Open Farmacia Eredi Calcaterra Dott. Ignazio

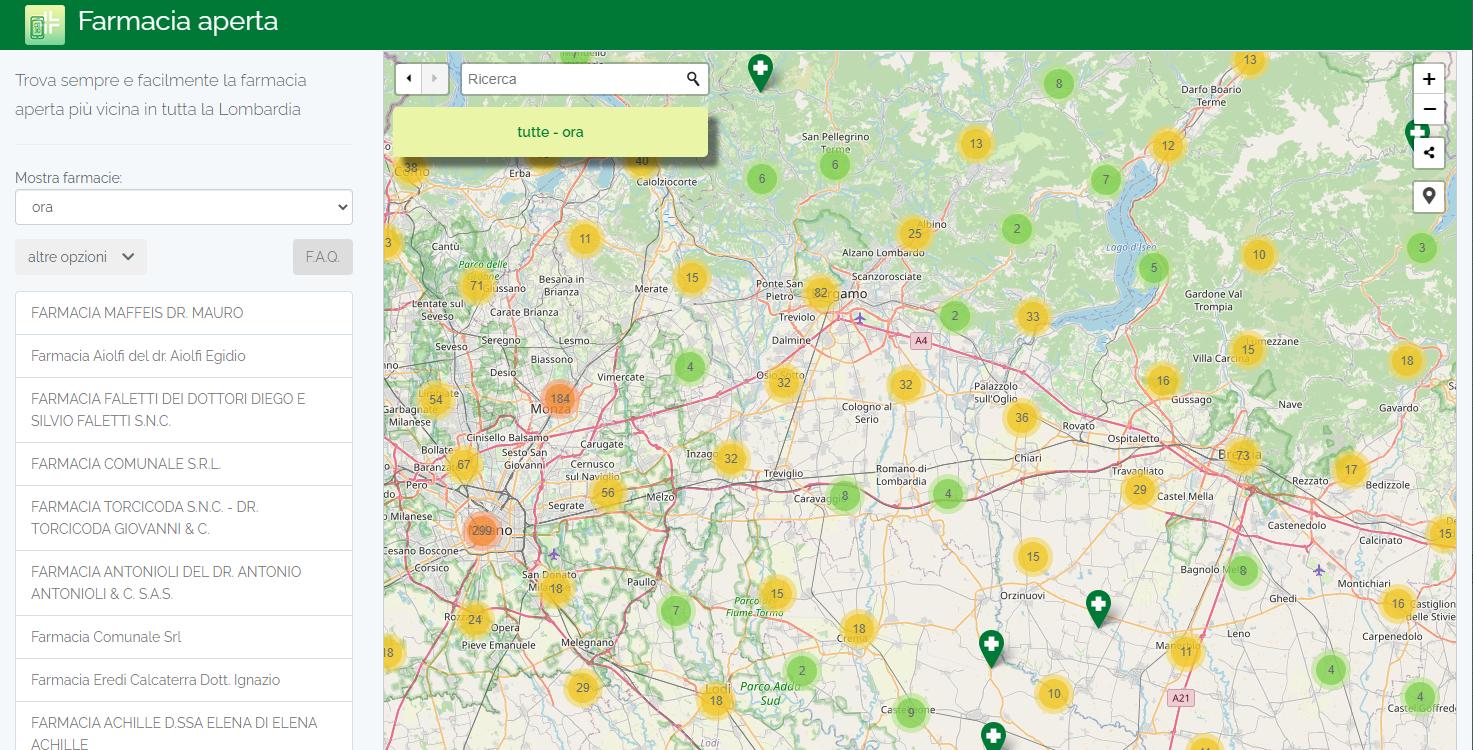(x=184, y=680)
